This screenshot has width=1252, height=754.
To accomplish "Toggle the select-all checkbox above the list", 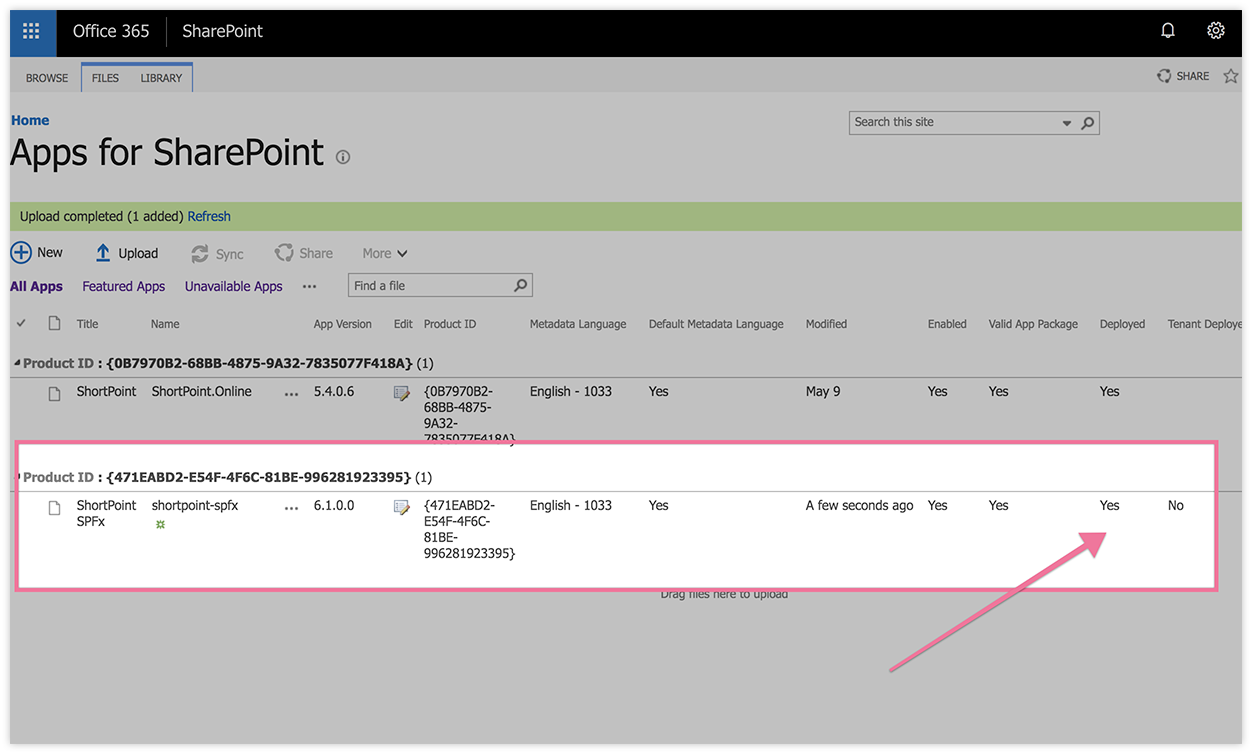I will 21,323.
